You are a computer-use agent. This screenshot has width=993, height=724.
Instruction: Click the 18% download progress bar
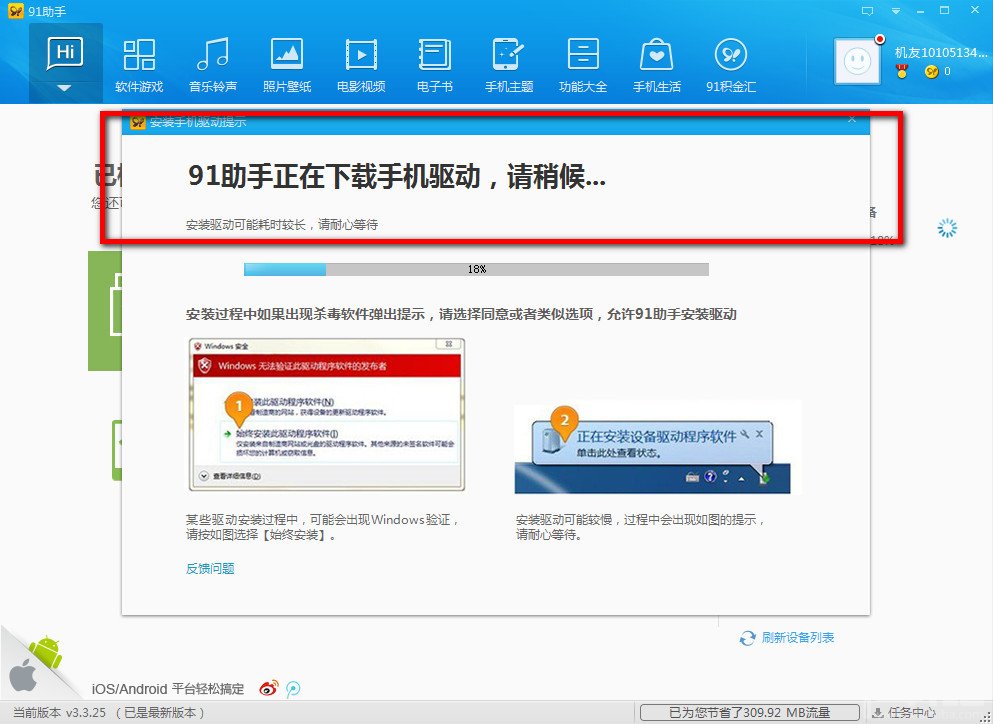pyautogui.click(x=476, y=269)
